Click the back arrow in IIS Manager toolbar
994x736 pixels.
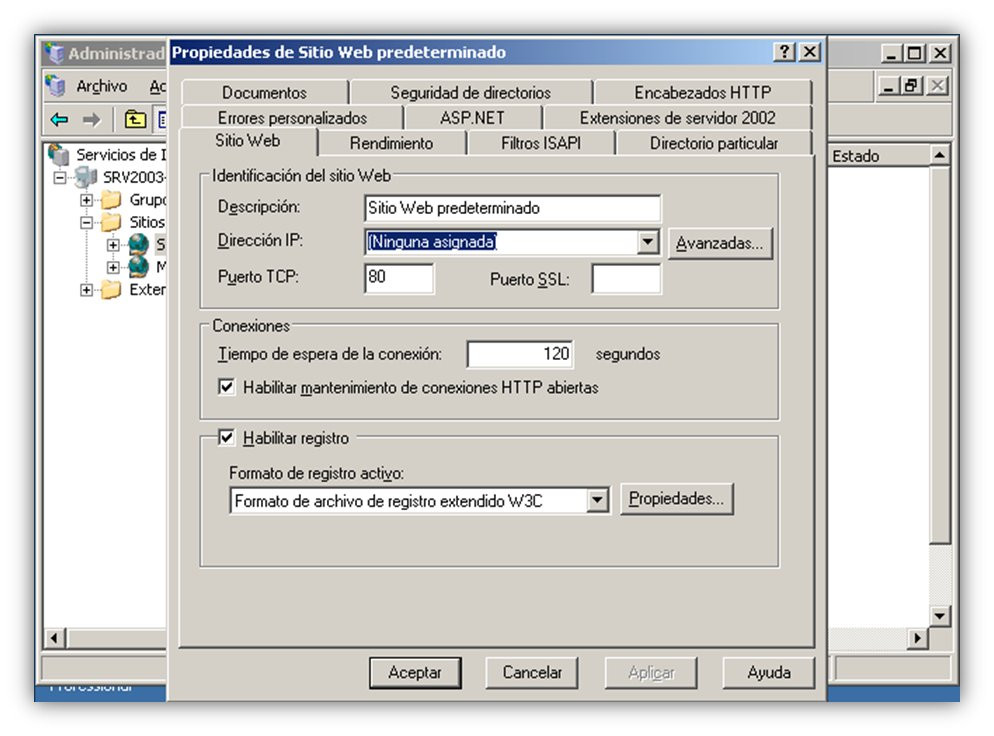pyautogui.click(x=60, y=119)
